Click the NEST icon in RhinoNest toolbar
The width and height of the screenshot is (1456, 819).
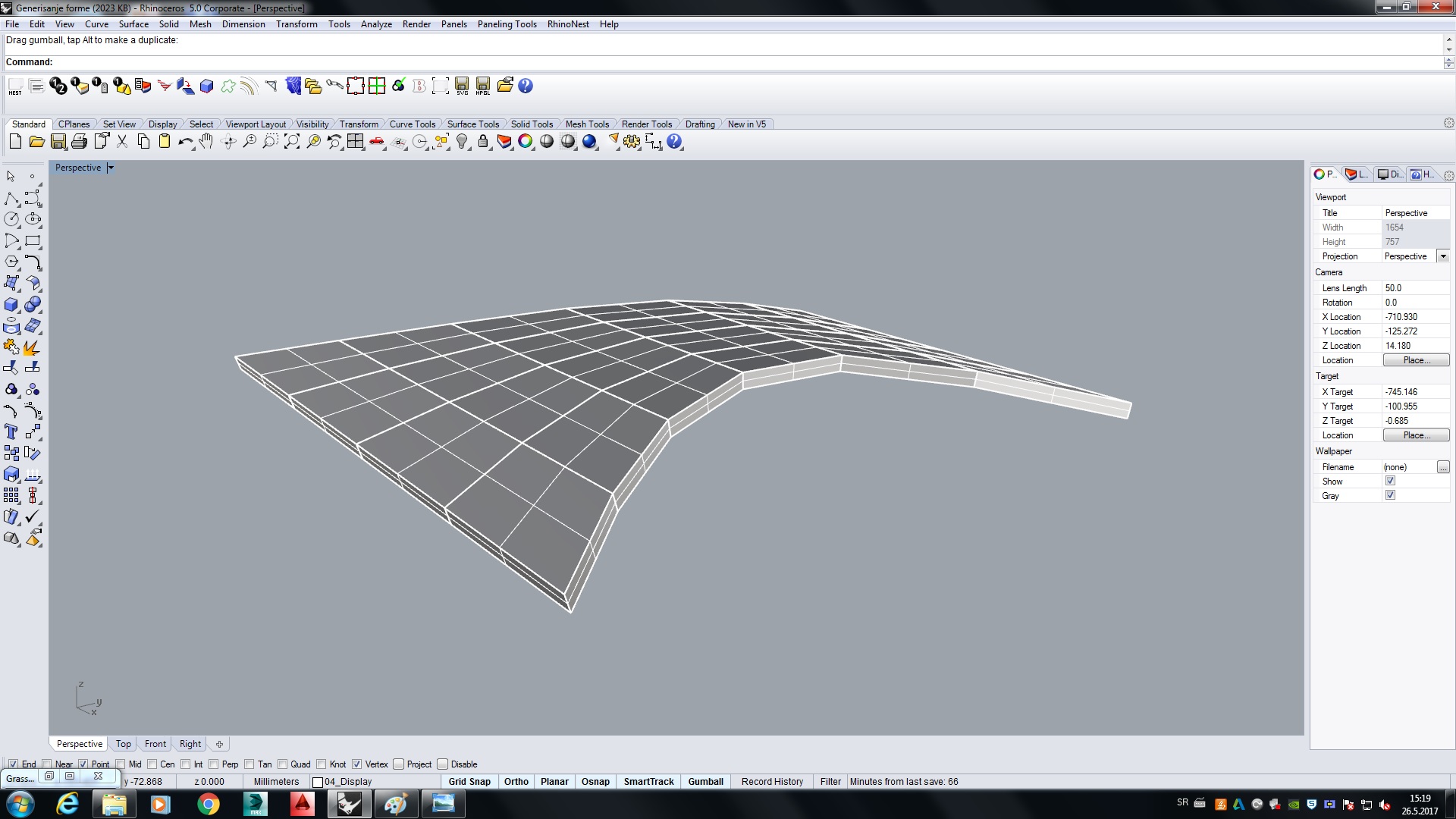point(15,86)
